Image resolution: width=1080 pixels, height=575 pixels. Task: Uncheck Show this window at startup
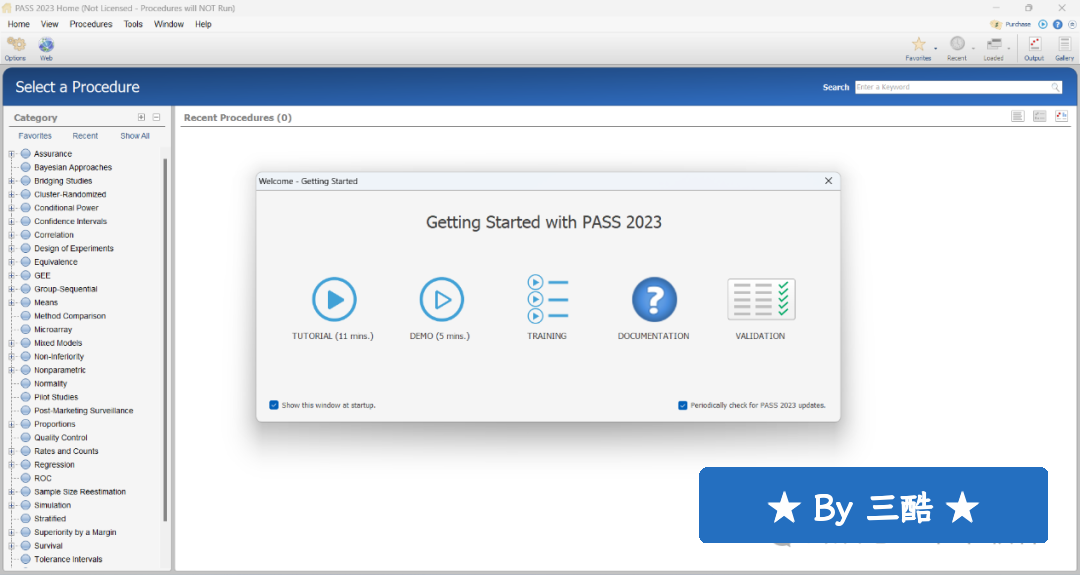(274, 405)
